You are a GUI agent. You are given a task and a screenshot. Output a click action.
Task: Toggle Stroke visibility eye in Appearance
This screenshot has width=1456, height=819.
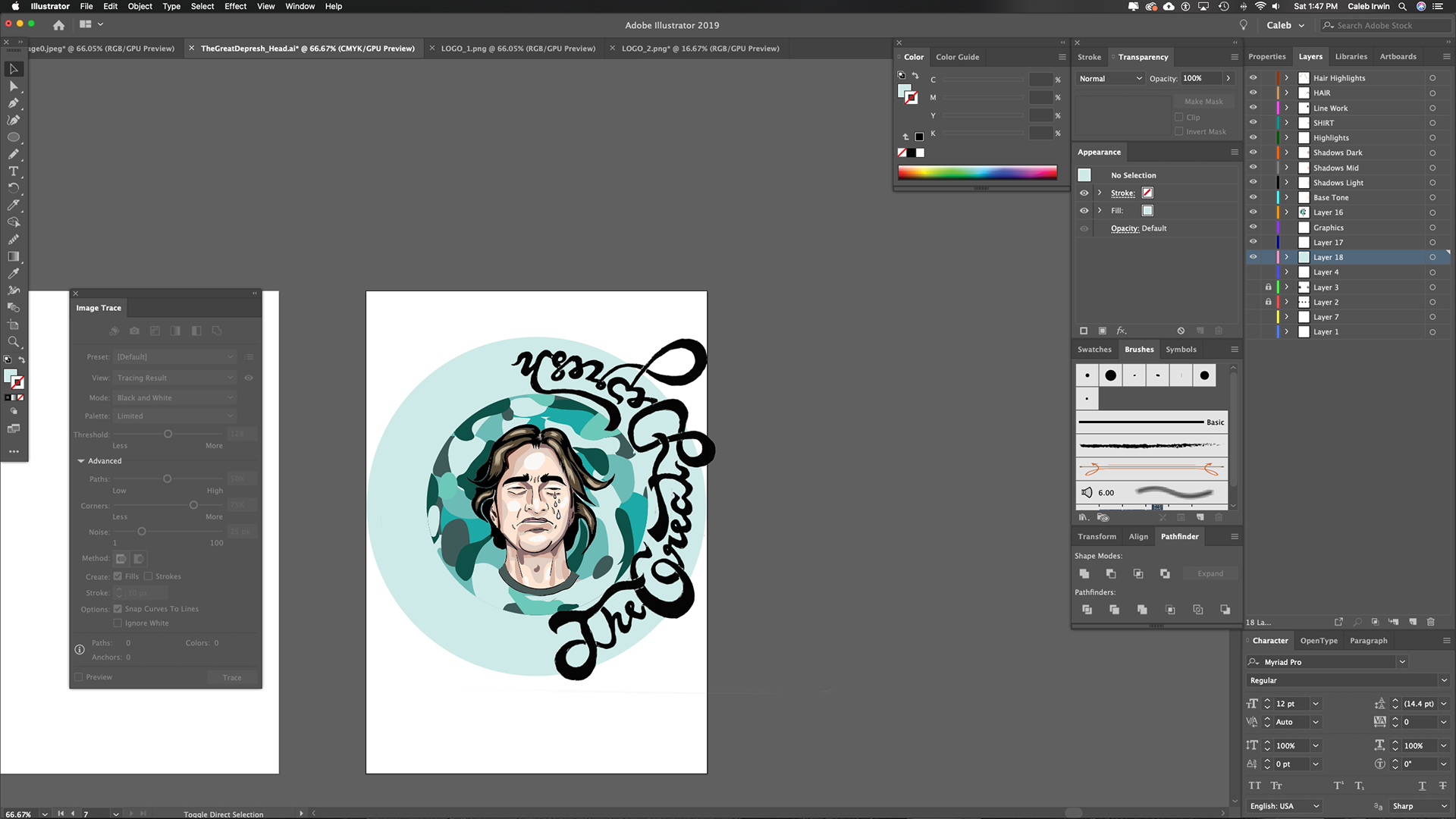point(1084,193)
